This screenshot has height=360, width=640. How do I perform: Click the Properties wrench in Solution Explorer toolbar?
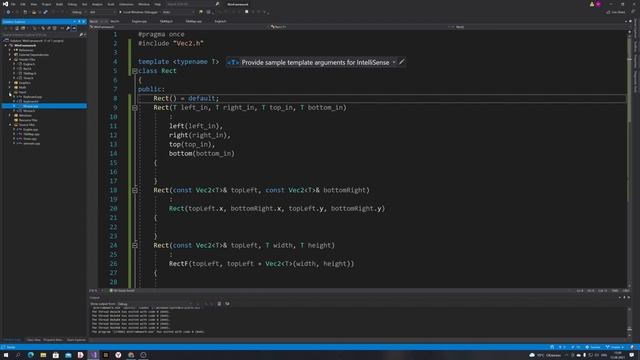68,28
